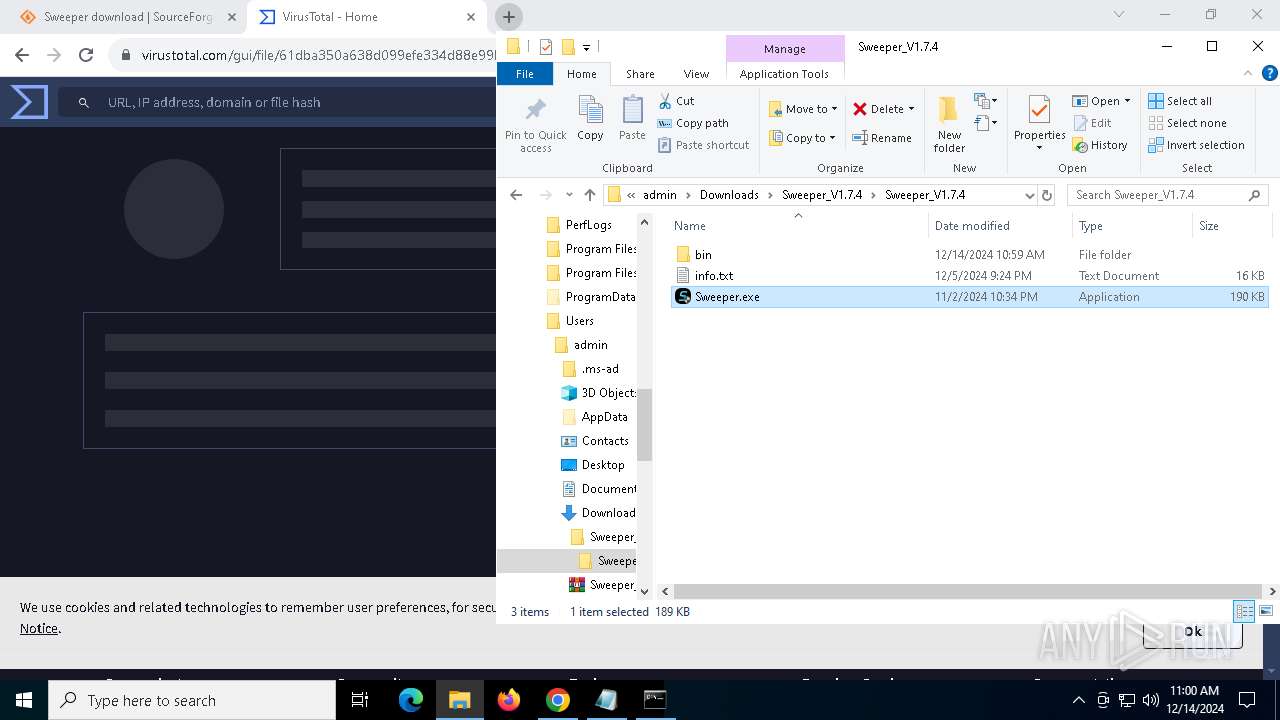Select Users folder in navigation tree
The image size is (1280, 720).
(579, 321)
